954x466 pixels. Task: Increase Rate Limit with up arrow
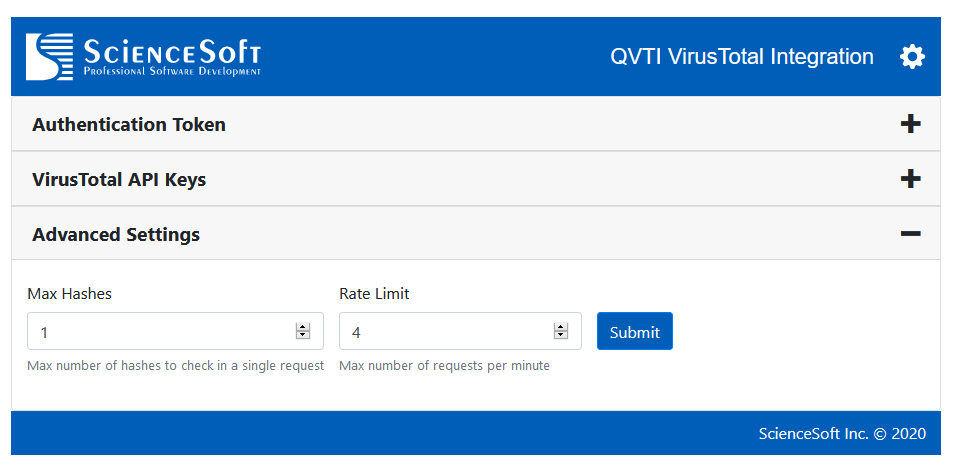(x=561, y=327)
